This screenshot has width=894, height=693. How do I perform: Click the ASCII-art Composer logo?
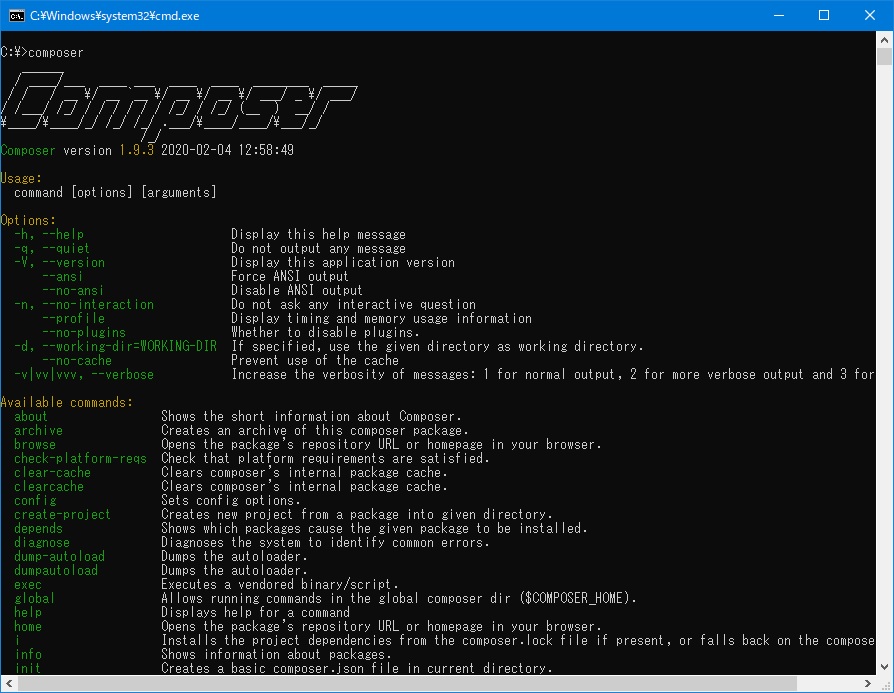point(180,108)
